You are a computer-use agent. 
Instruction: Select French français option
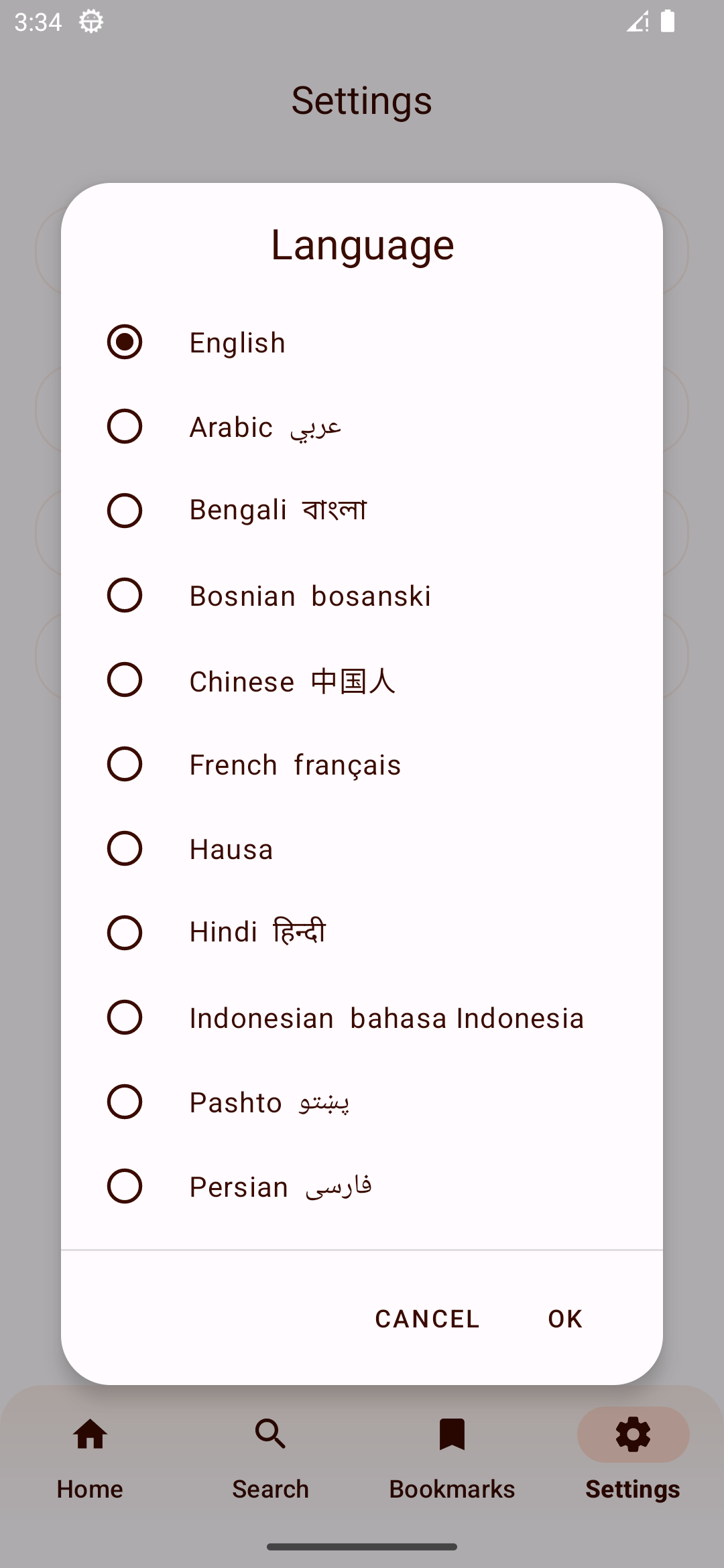click(x=362, y=764)
